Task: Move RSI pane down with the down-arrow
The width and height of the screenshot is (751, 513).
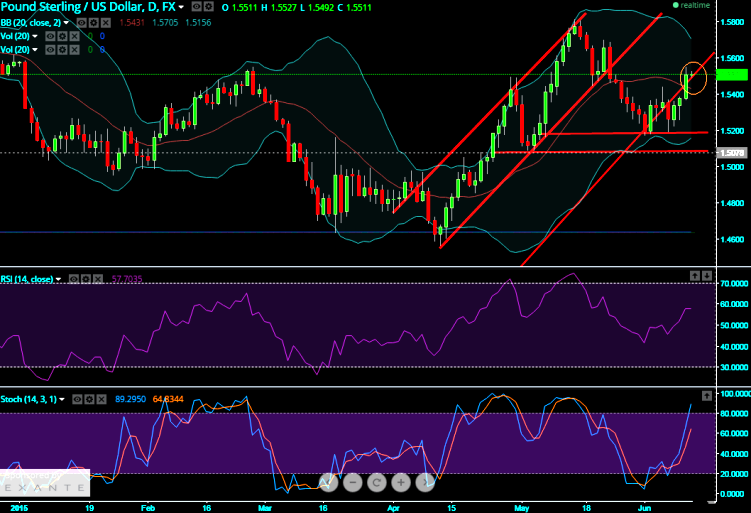Action: (x=707, y=275)
